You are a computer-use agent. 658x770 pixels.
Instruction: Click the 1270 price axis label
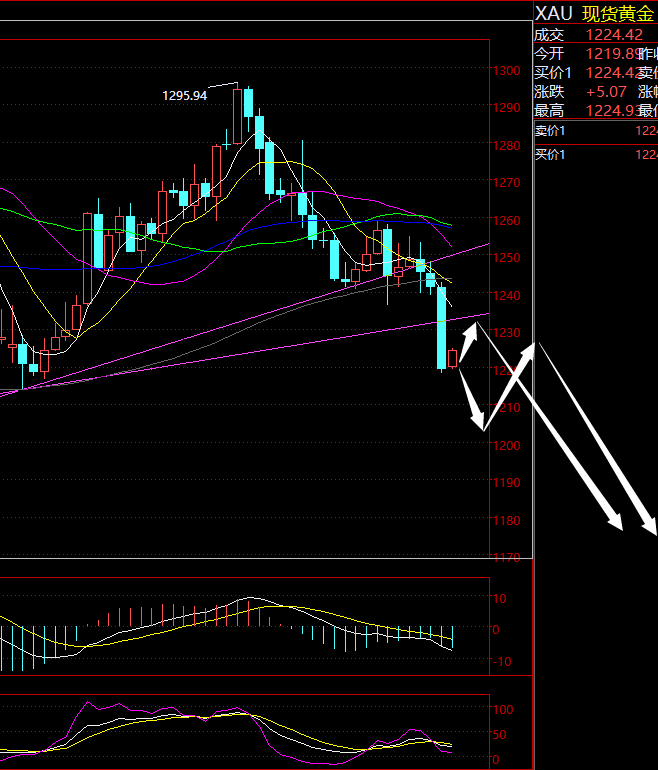506,183
